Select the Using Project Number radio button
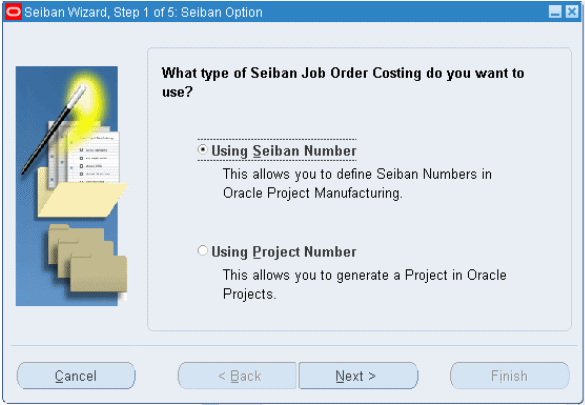This screenshot has height=405, width=585. click(202, 251)
